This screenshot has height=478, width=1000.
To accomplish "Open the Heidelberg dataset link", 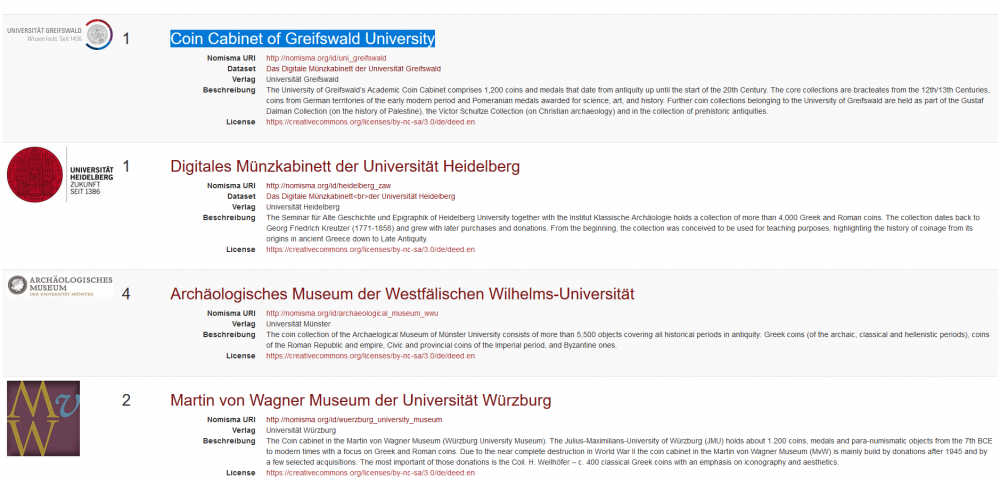I will [x=360, y=197].
